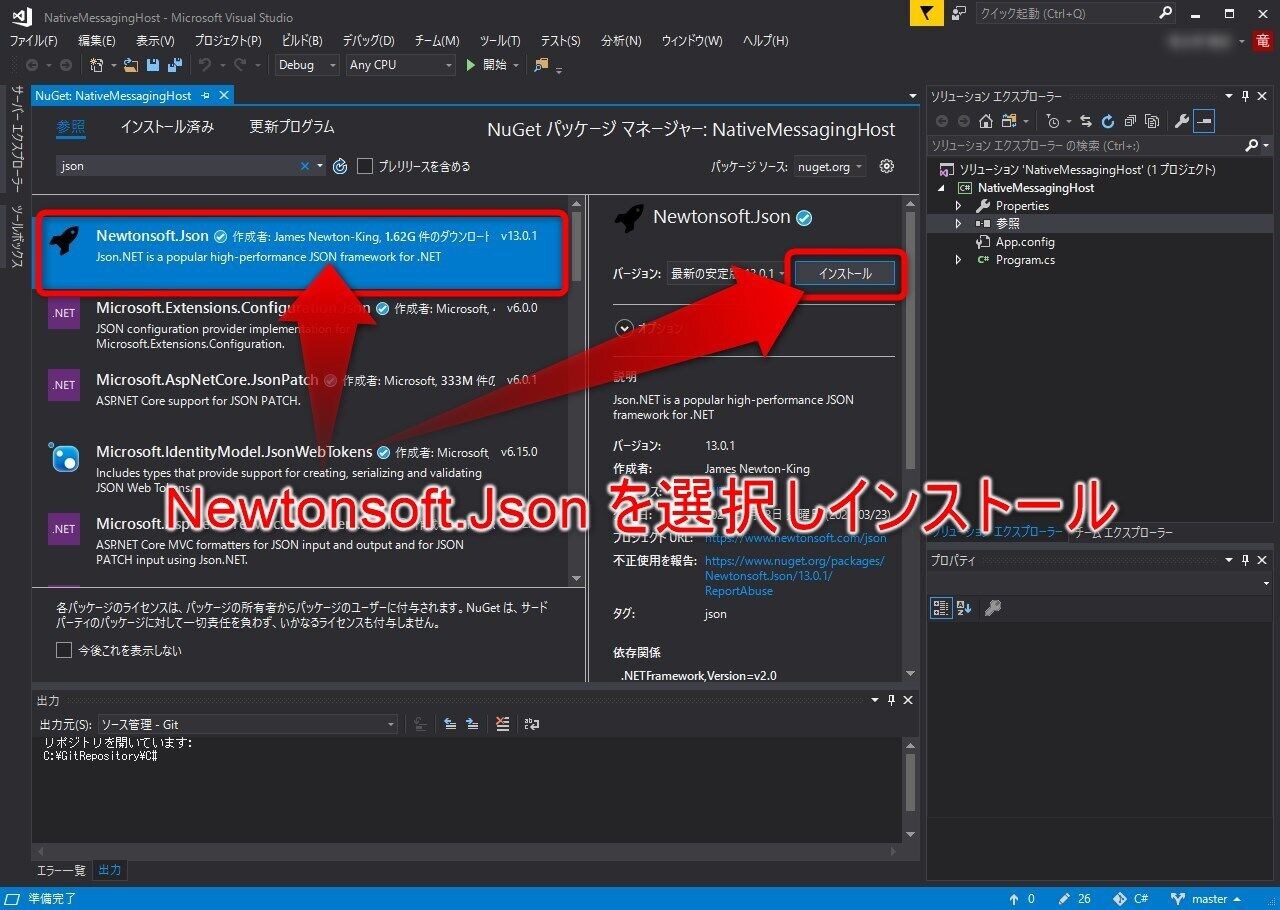Expand the References node arrow
The image size is (1280, 910).
[x=958, y=224]
